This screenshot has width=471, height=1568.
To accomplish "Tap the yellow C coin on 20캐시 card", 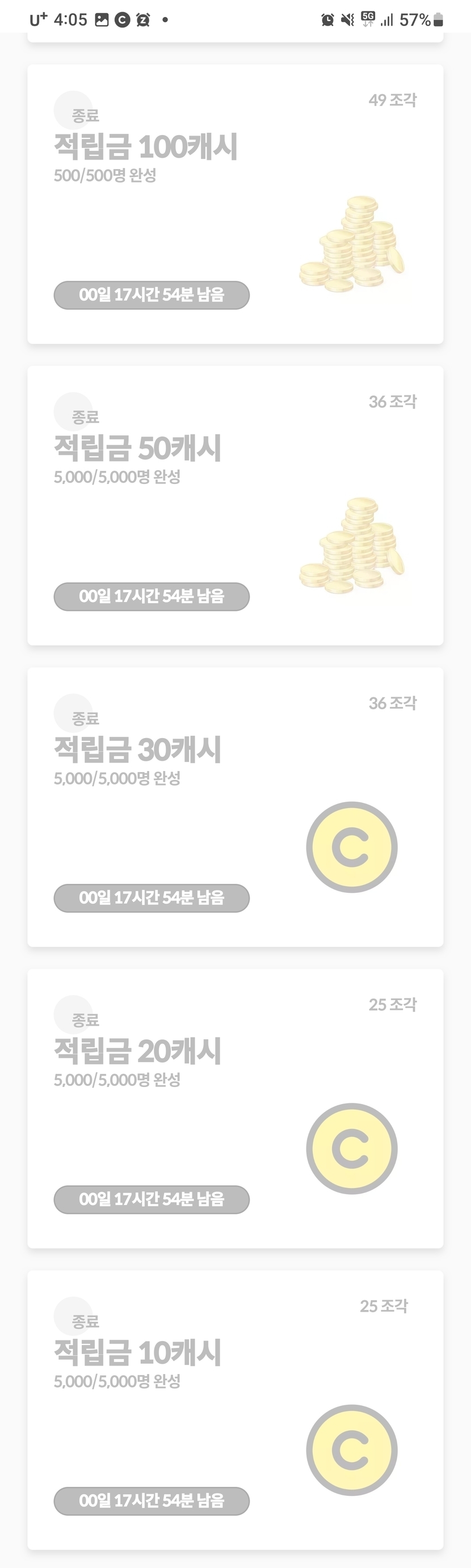I will [352, 1148].
